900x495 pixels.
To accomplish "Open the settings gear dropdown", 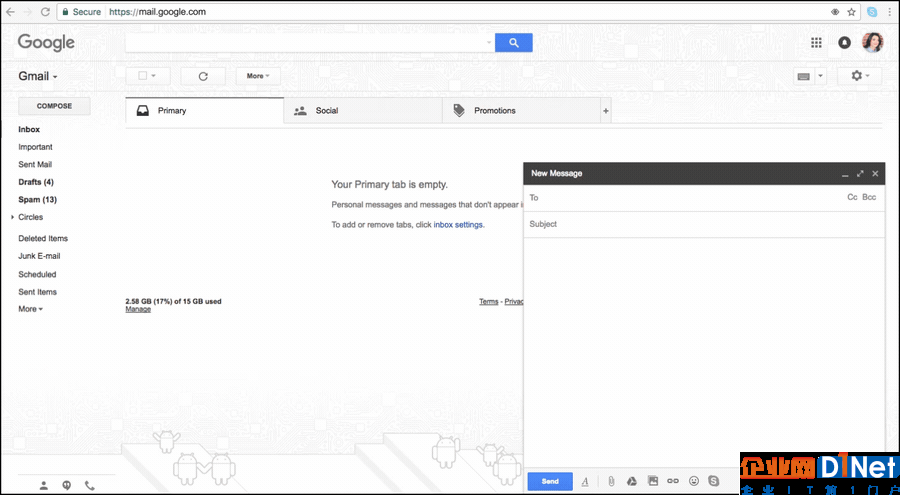I will 859,76.
